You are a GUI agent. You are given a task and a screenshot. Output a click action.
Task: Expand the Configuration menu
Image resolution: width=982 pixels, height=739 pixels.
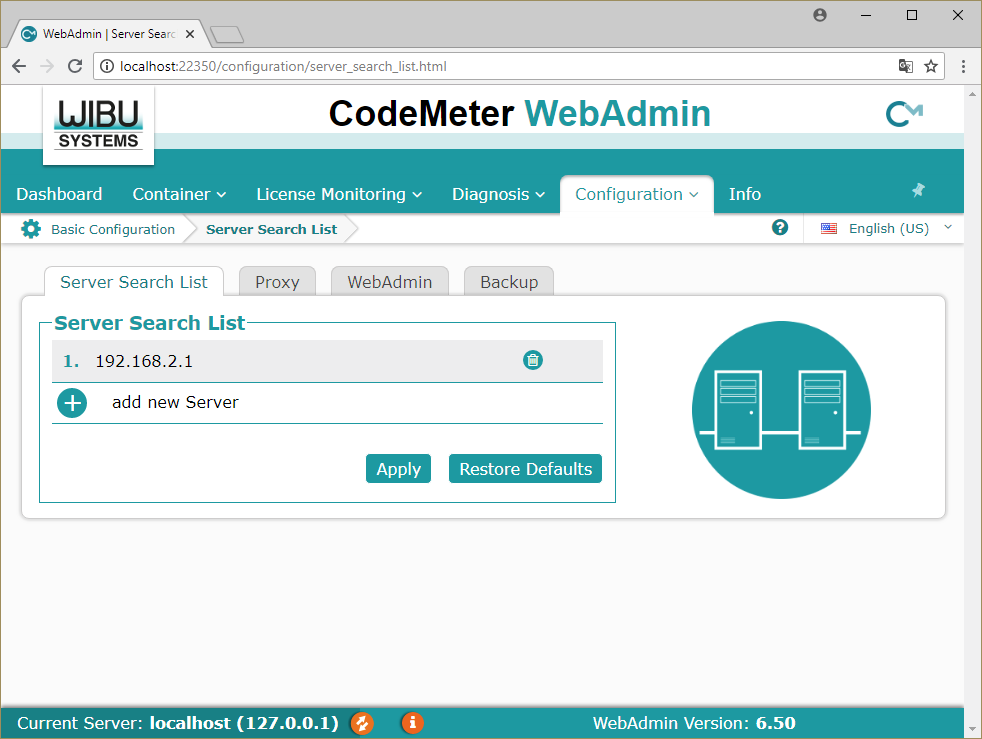[637, 194]
